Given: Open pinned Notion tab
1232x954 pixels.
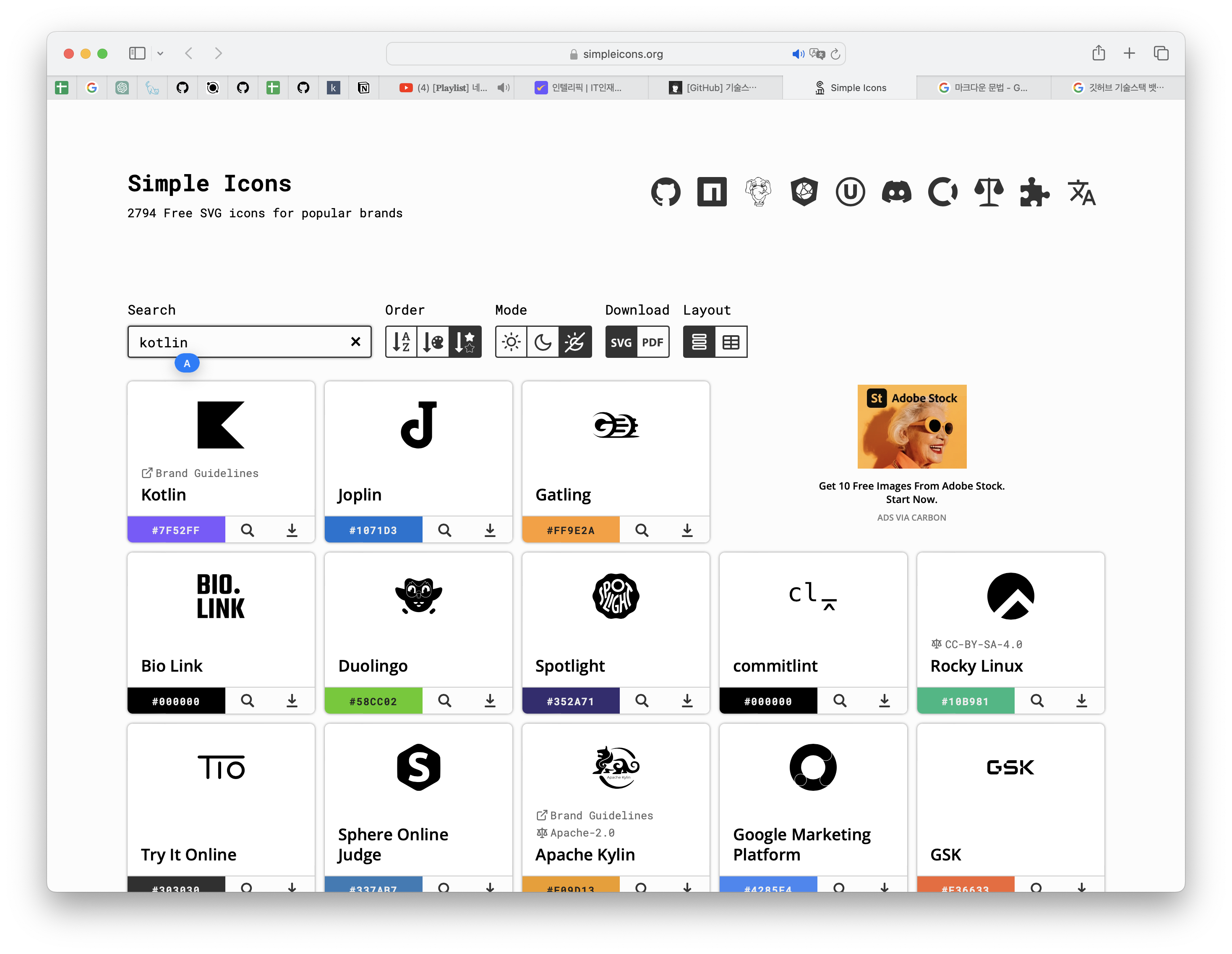Looking at the screenshot, I should pyautogui.click(x=364, y=88).
